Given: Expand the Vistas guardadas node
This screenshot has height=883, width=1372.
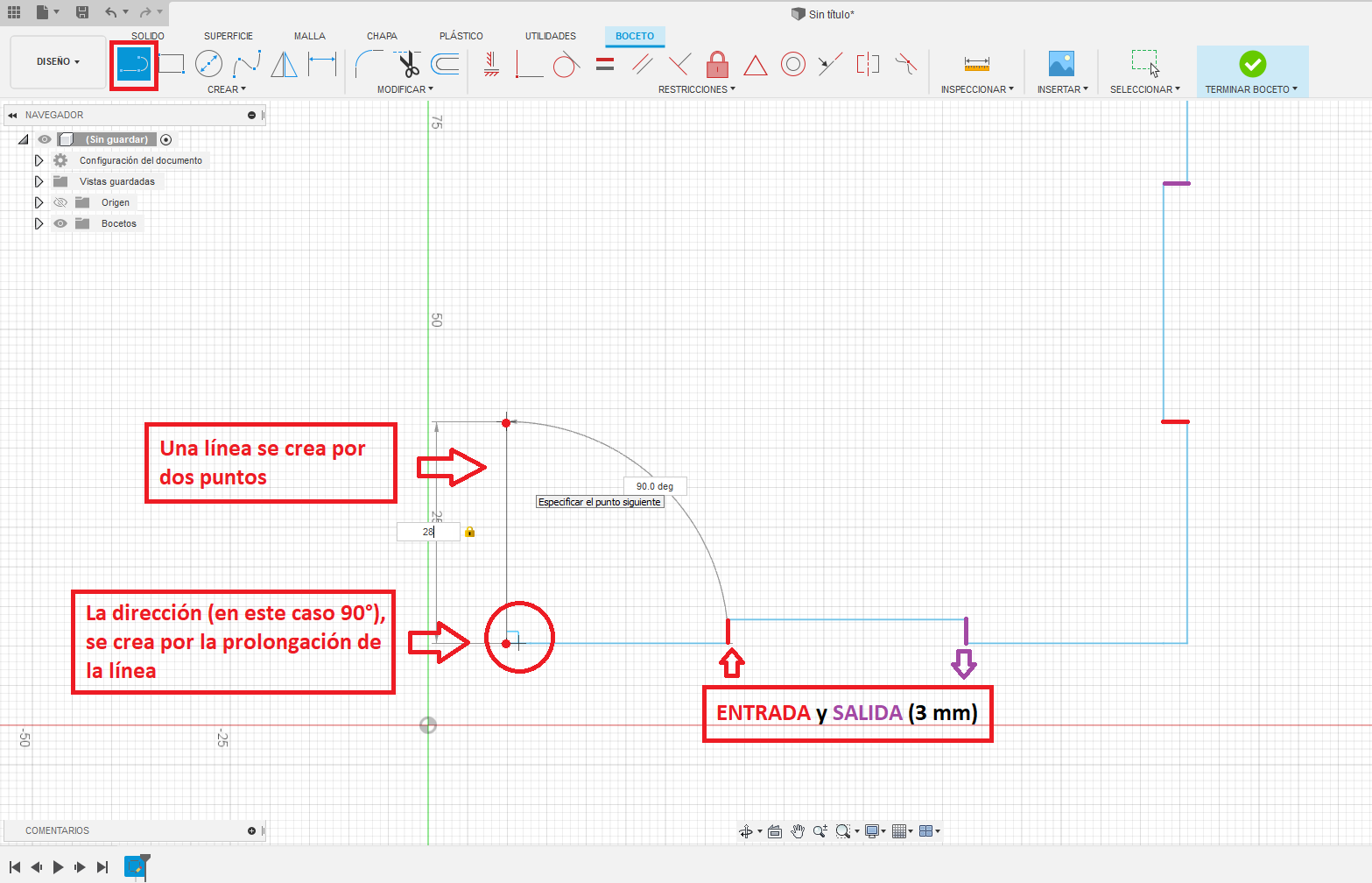Looking at the screenshot, I should pyautogui.click(x=39, y=181).
